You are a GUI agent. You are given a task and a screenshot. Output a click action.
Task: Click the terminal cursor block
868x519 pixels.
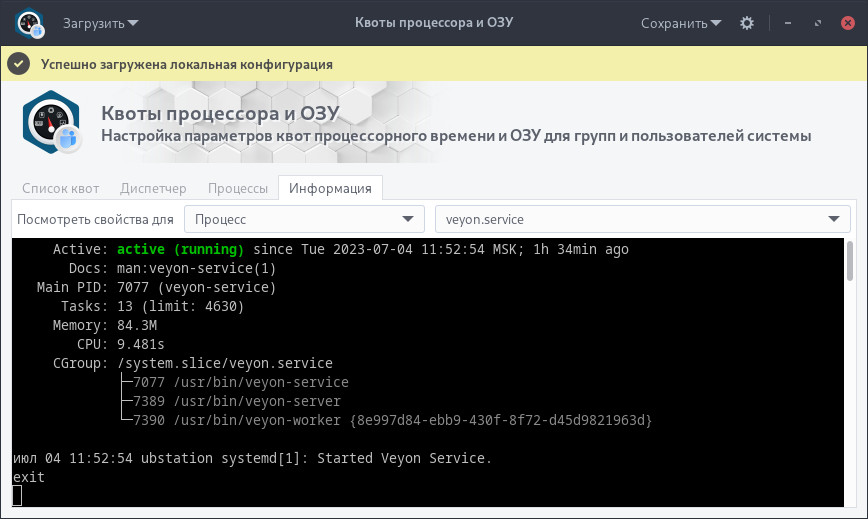(x=17, y=496)
